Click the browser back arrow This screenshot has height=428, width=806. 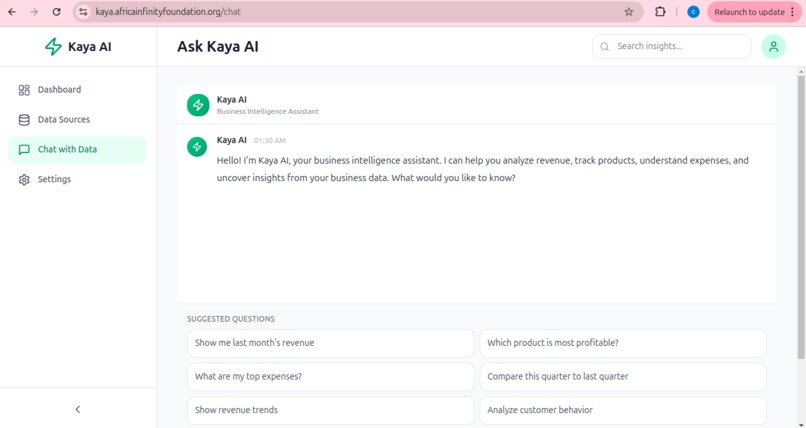[x=12, y=12]
